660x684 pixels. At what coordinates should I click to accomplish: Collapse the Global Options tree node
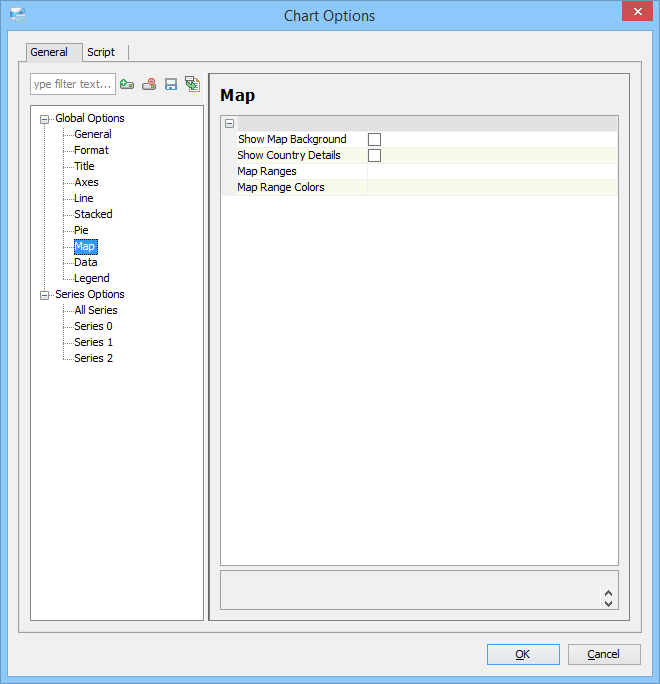point(44,119)
